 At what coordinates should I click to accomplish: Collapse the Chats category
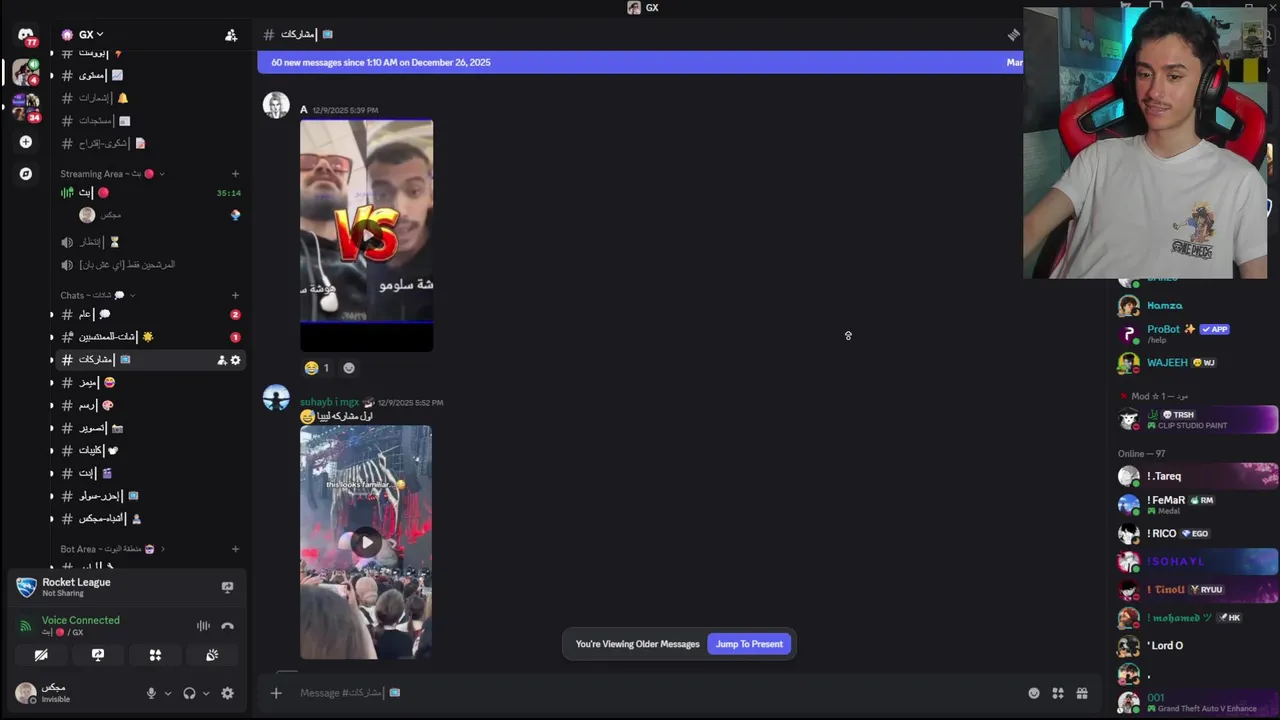point(97,295)
